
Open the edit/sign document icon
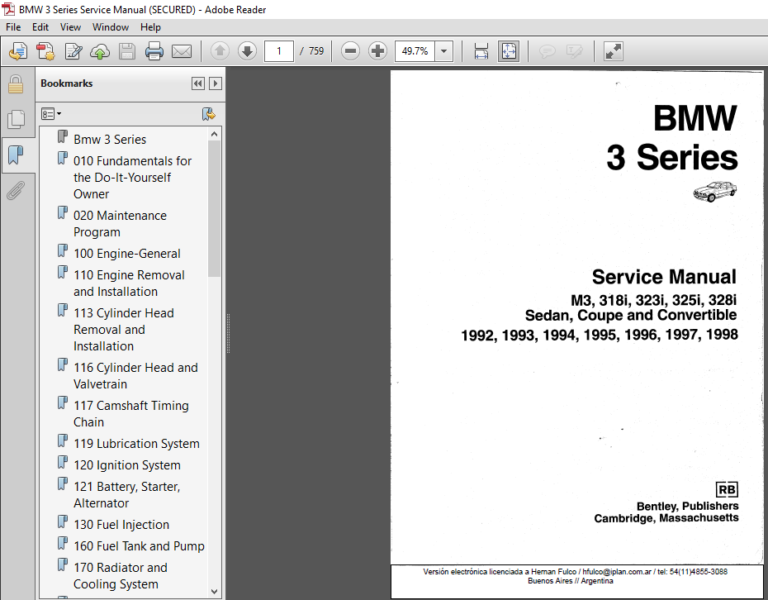[73, 51]
